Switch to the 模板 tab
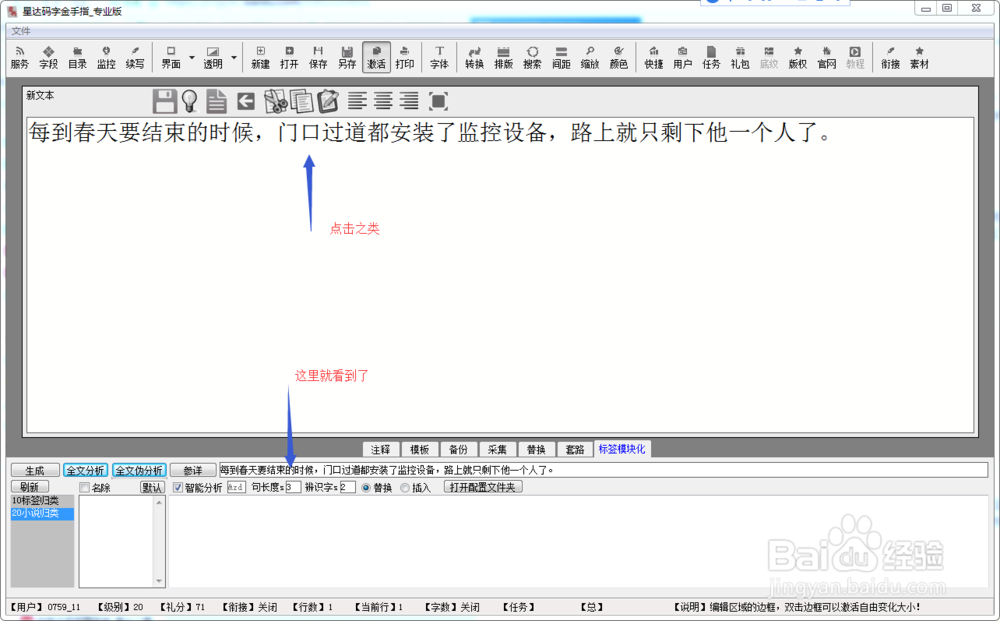Image resolution: width=1000 pixels, height=621 pixels. [x=419, y=449]
